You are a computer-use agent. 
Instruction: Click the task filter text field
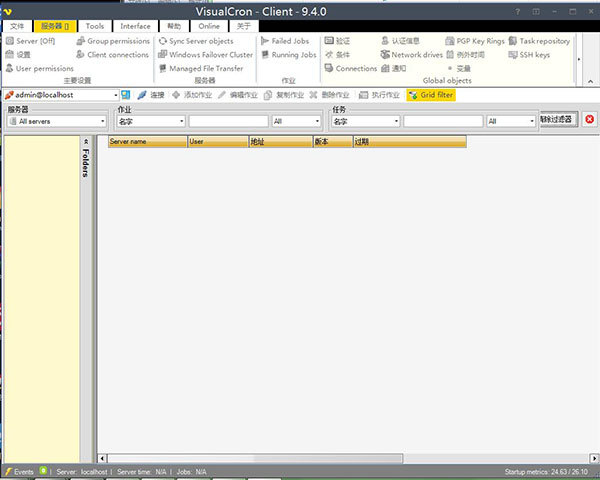(443, 121)
